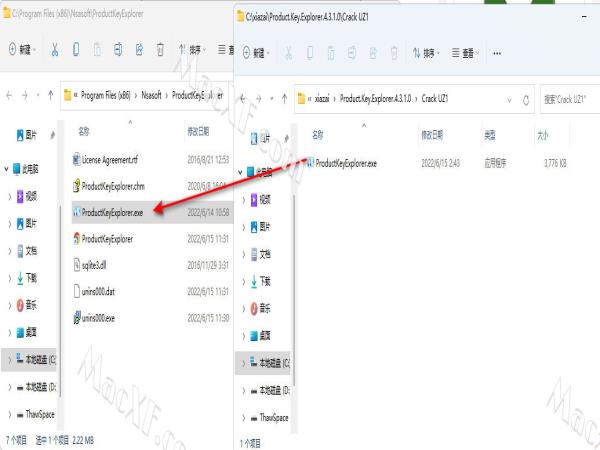Select ThawSpace drive in left sidebar
Image resolution: width=600 pixels, height=450 pixels.
[36, 414]
